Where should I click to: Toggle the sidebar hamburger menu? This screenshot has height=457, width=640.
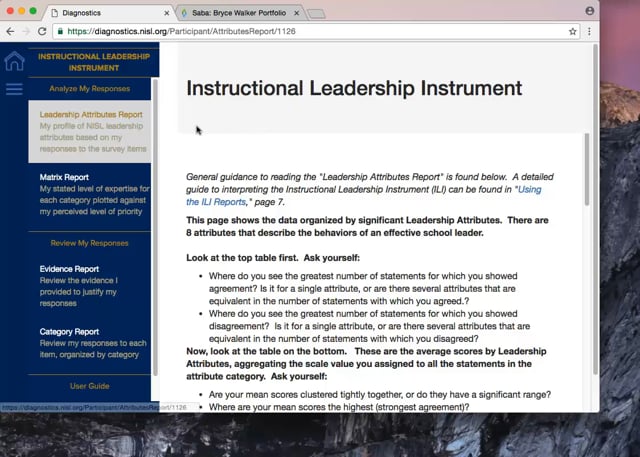(14, 89)
